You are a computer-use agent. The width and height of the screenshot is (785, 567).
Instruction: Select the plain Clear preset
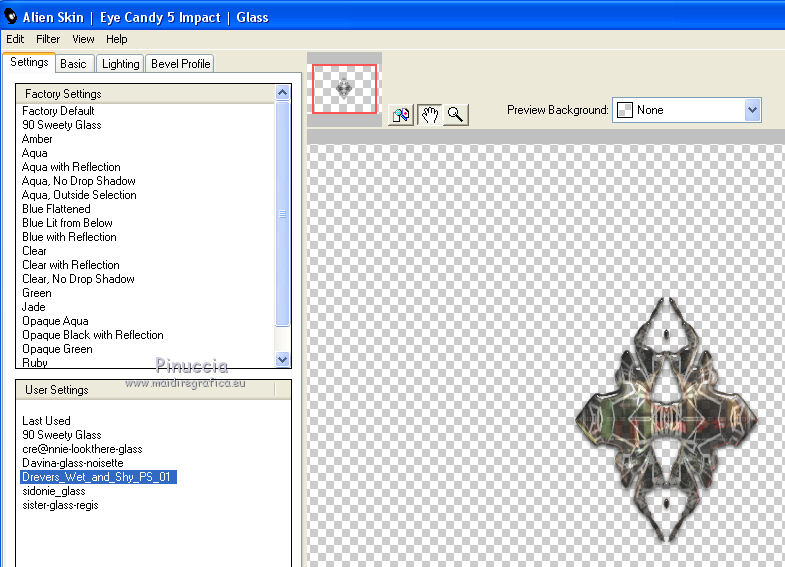coord(34,251)
